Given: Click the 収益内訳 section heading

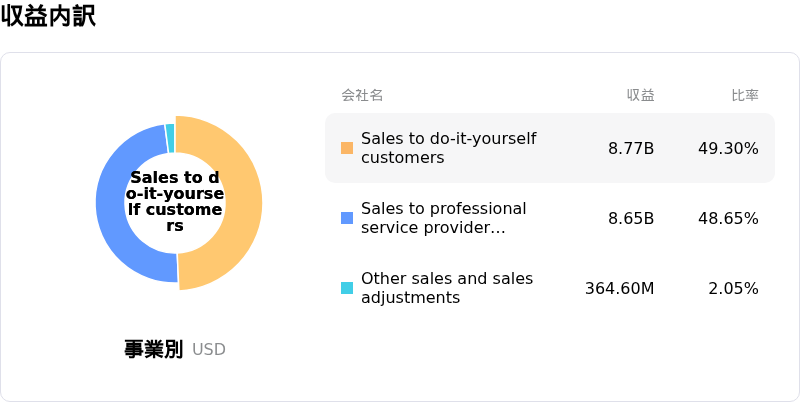Looking at the screenshot, I should [x=48, y=16].
